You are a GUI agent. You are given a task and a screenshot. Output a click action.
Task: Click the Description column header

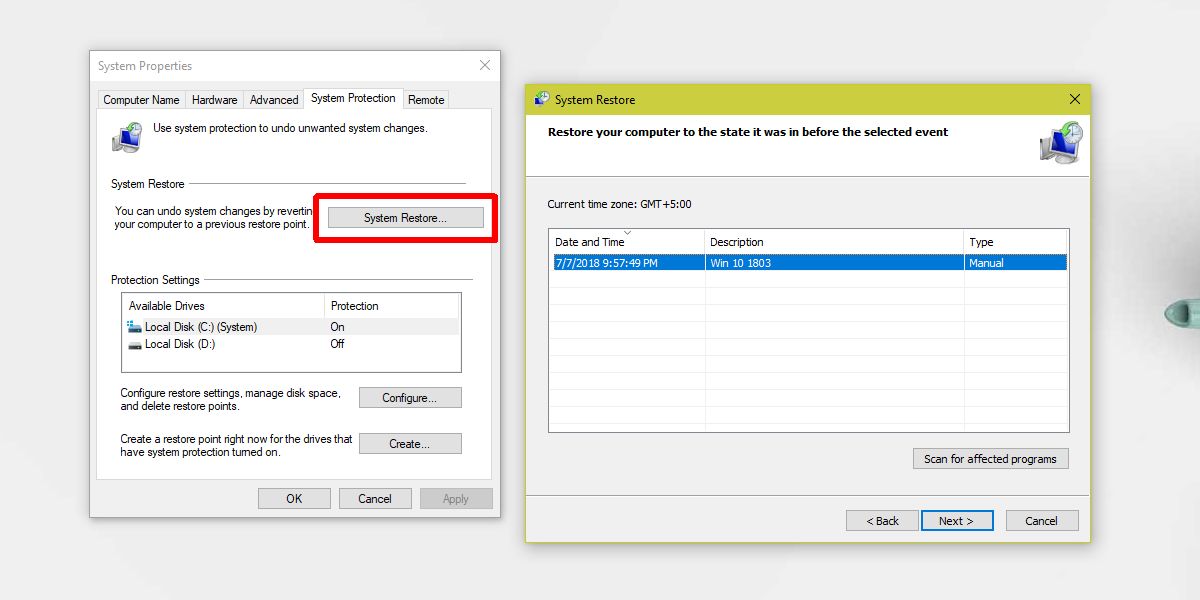pos(835,241)
